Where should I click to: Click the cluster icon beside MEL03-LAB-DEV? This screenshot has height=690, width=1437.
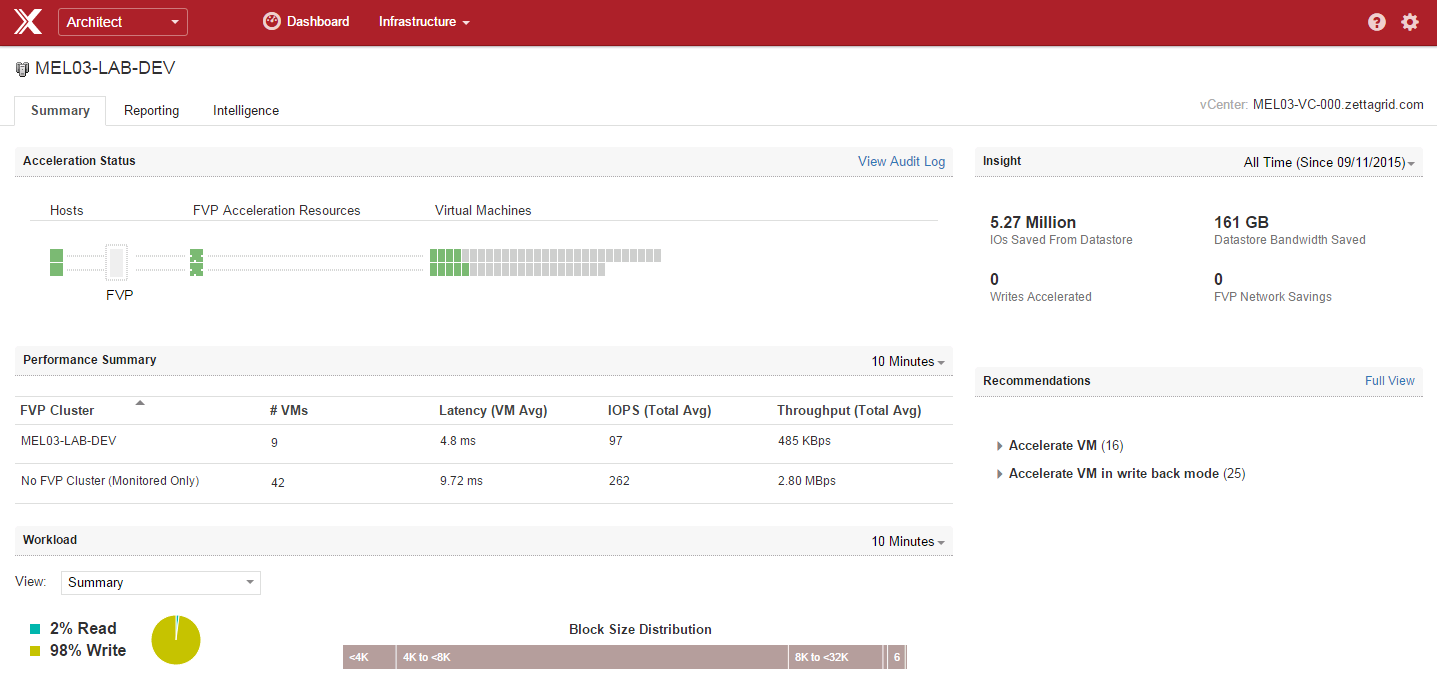tap(22, 69)
